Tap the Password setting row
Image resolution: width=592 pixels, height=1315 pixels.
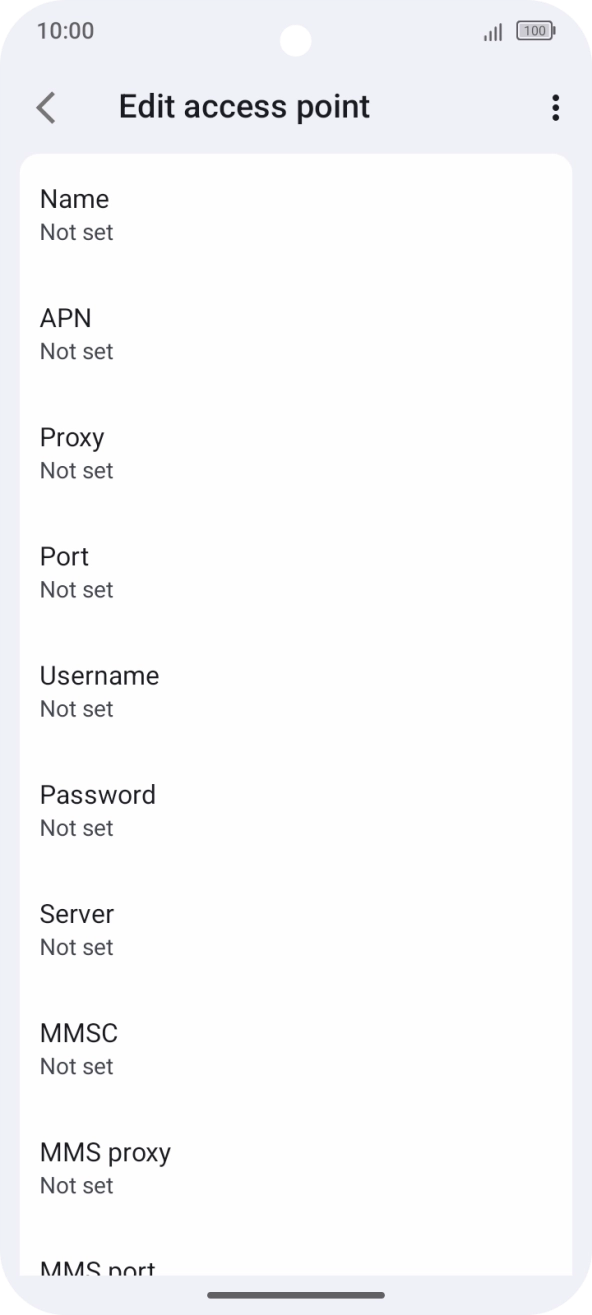pos(296,810)
